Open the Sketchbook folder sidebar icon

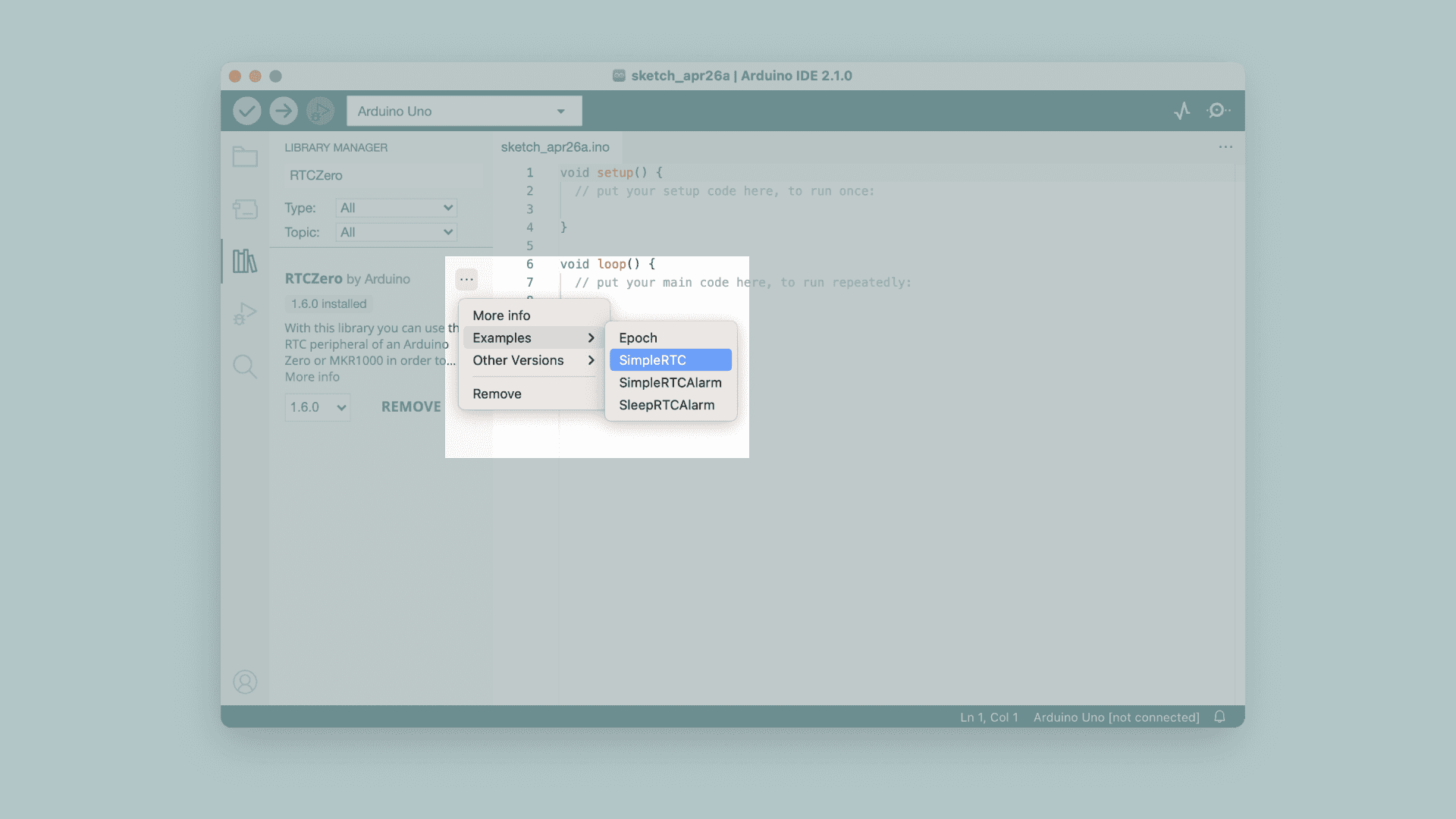point(245,156)
